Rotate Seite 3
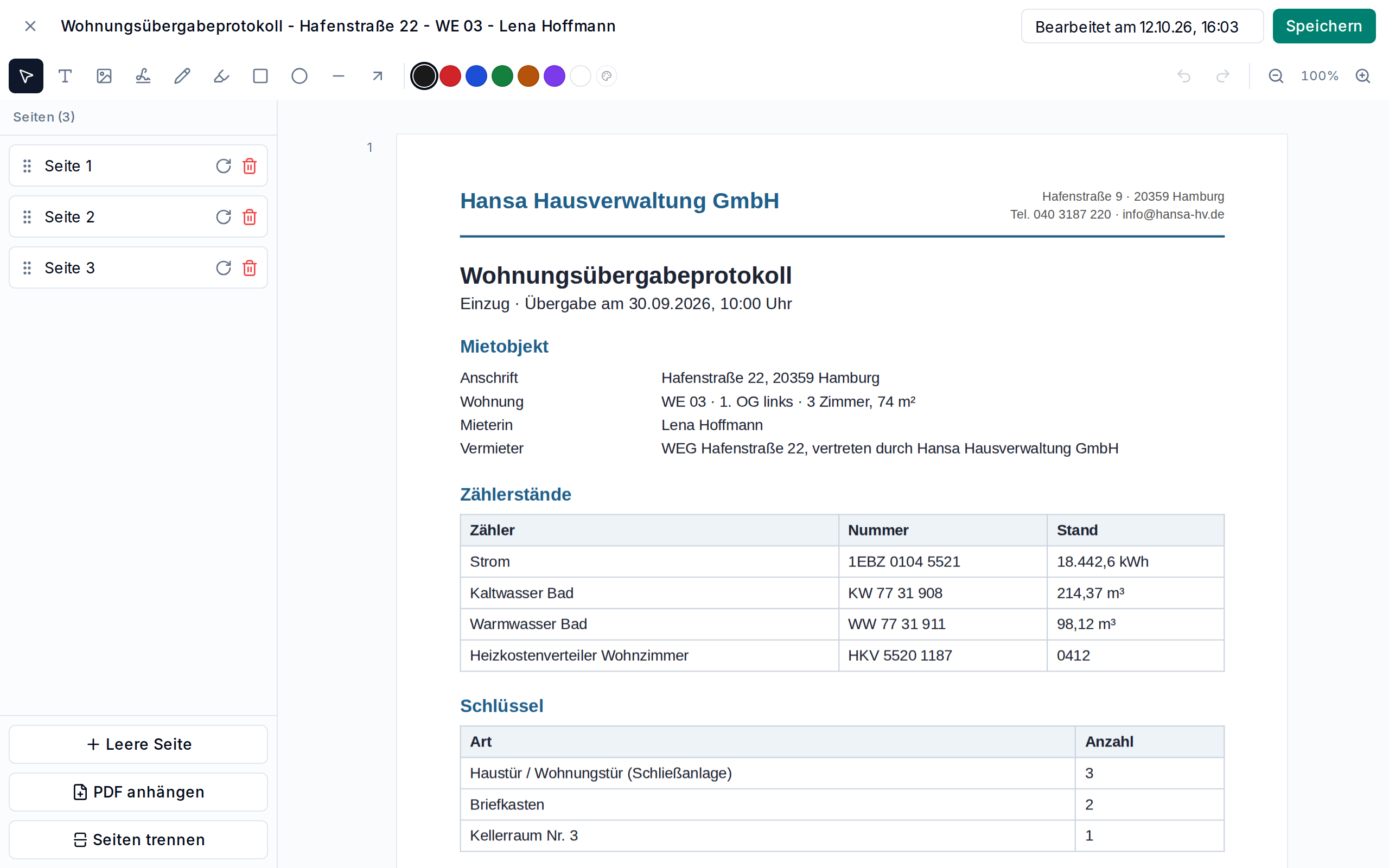The image size is (1389, 868). pyautogui.click(x=224, y=268)
